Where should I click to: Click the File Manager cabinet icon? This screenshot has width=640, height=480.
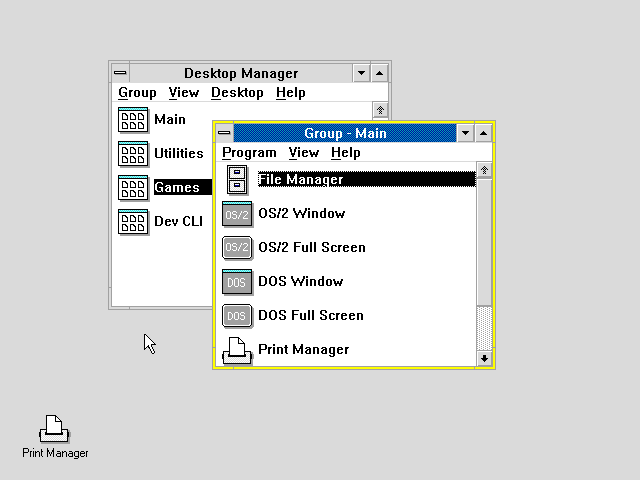(x=237, y=180)
